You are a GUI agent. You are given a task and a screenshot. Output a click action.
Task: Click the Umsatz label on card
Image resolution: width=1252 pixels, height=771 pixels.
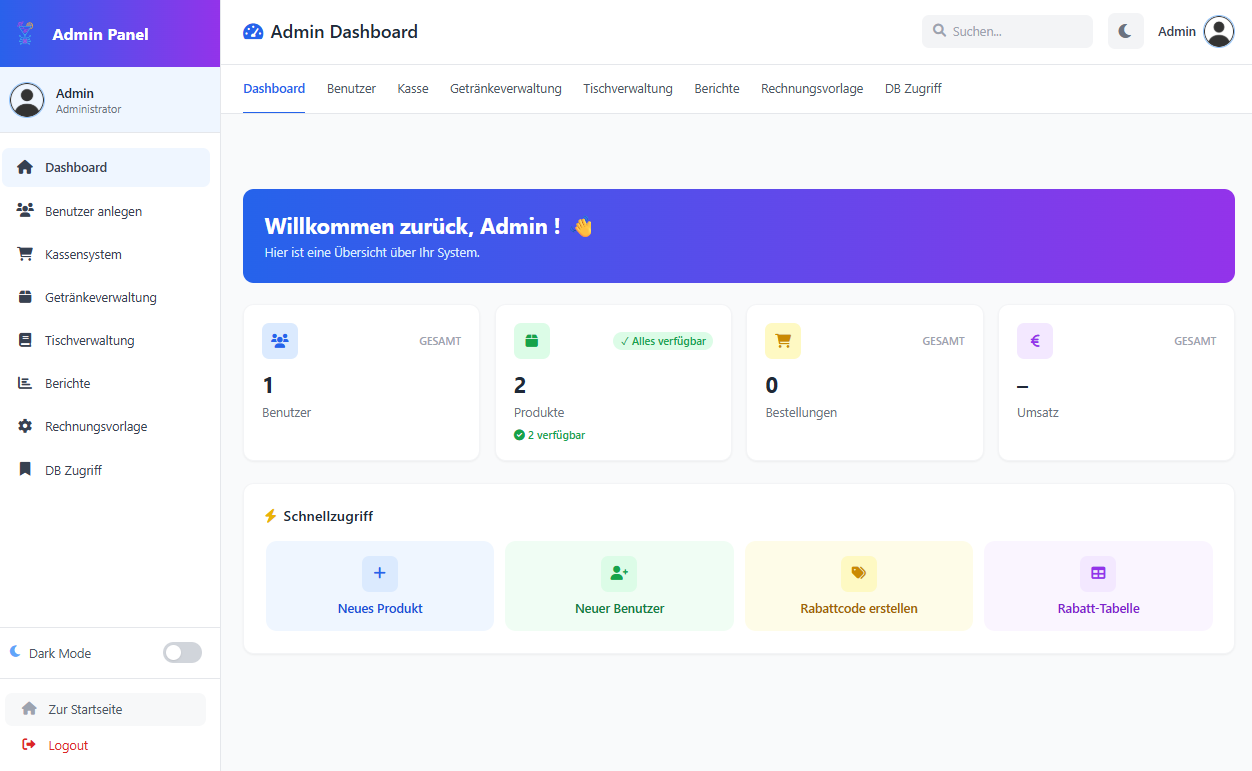(1038, 412)
